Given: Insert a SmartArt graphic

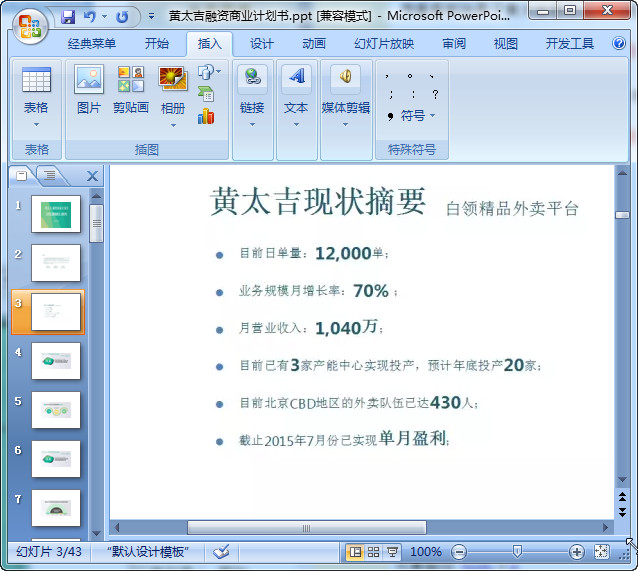Looking at the screenshot, I should [206, 94].
